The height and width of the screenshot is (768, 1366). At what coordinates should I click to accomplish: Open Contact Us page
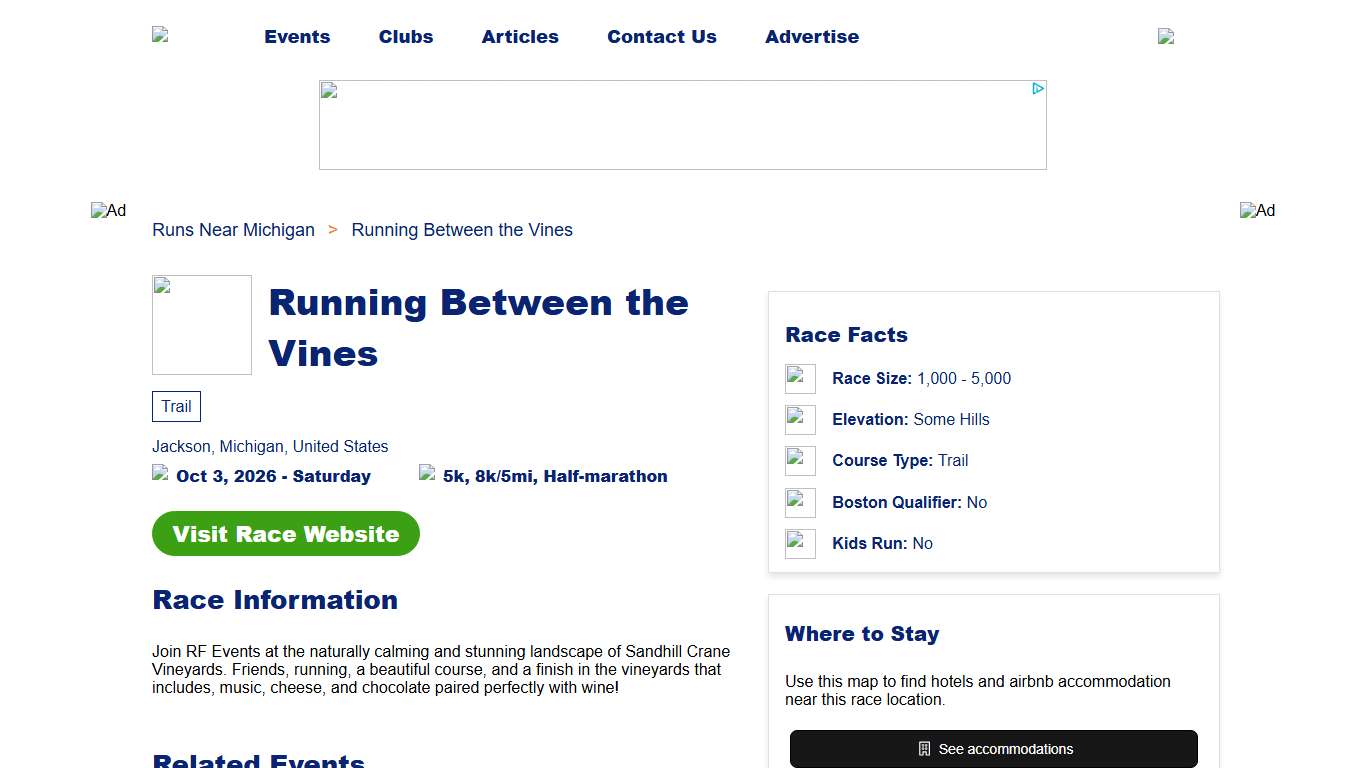pyautogui.click(x=662, y=37)
